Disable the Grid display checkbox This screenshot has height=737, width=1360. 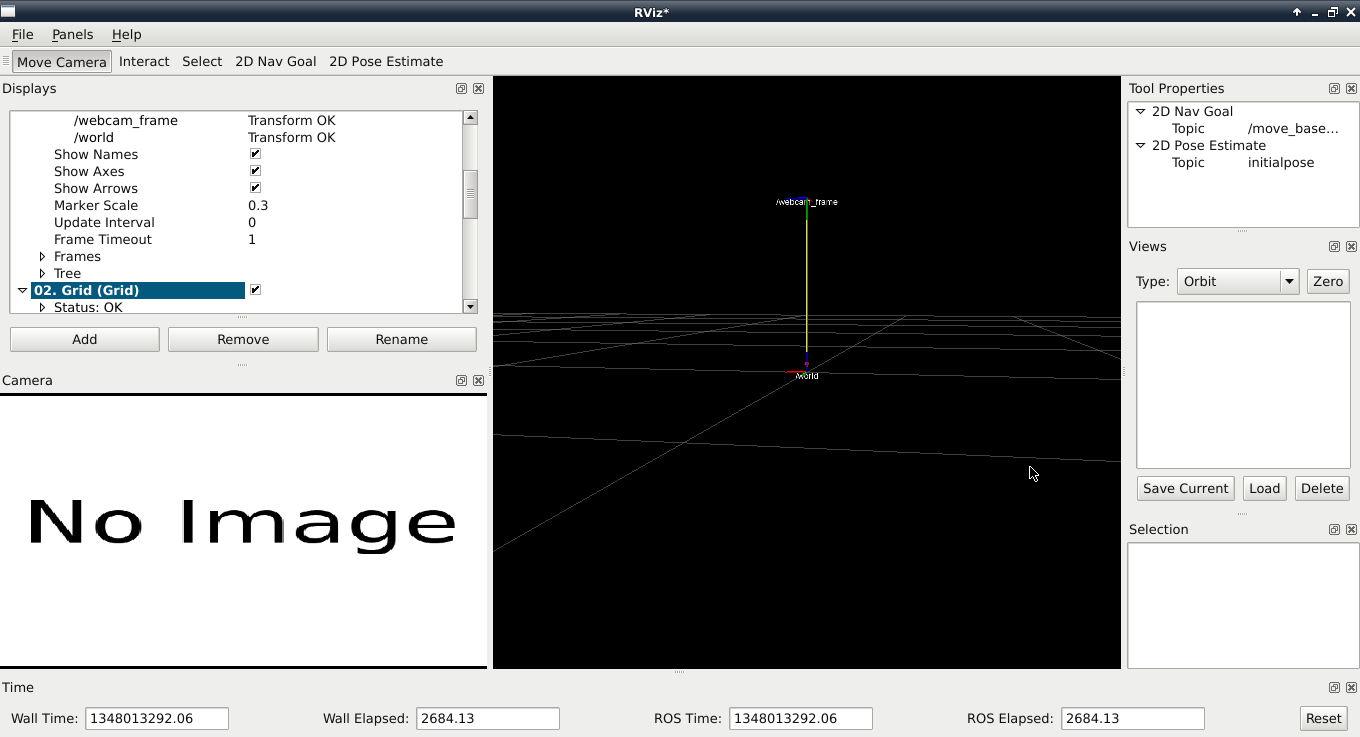[x=255, y=290]
